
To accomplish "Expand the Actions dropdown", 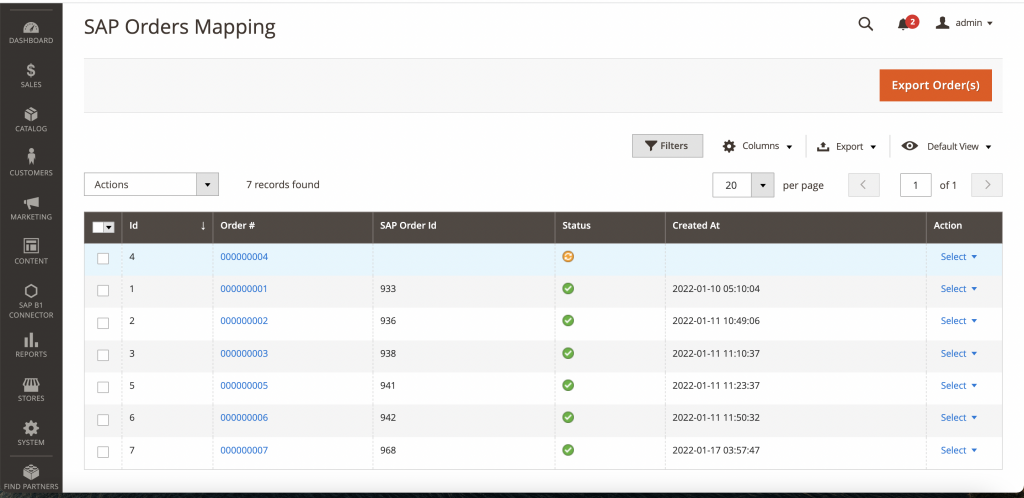I will pos(152,185).
